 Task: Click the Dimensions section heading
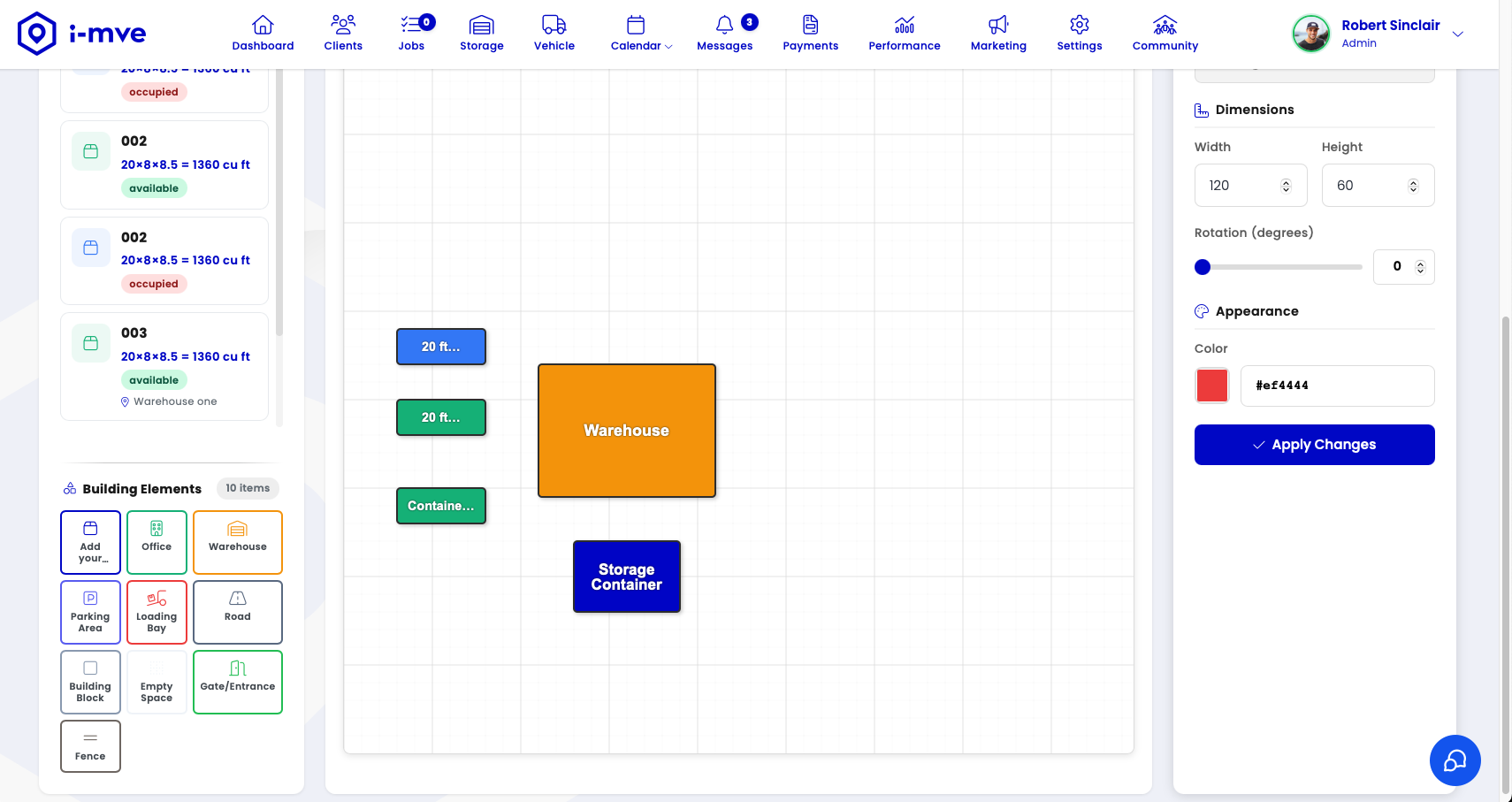(x=1255, y=110)
